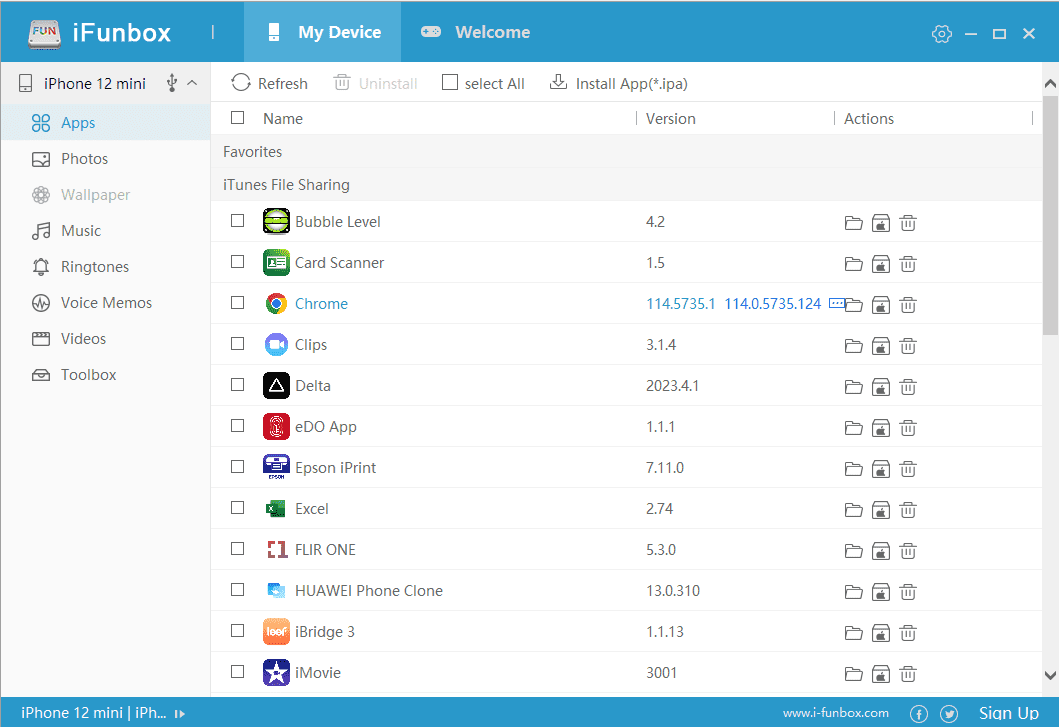Uninstall Clips using its trash icon

point(908,346)
